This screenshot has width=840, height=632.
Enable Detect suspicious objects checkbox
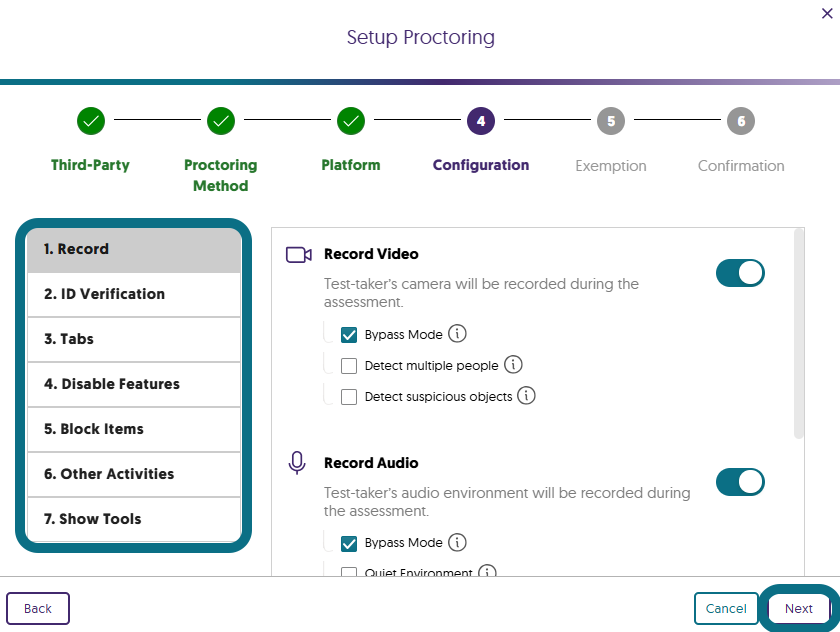pos(349,397)
